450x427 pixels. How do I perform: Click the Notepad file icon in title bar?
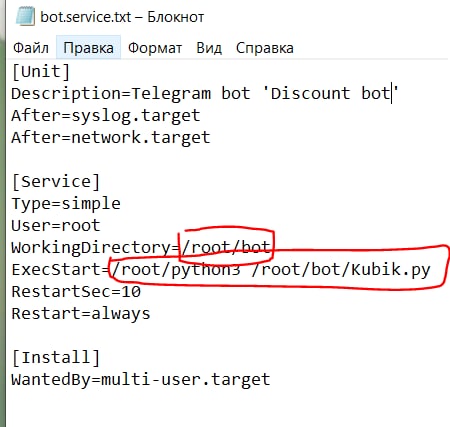click(25, 16)
